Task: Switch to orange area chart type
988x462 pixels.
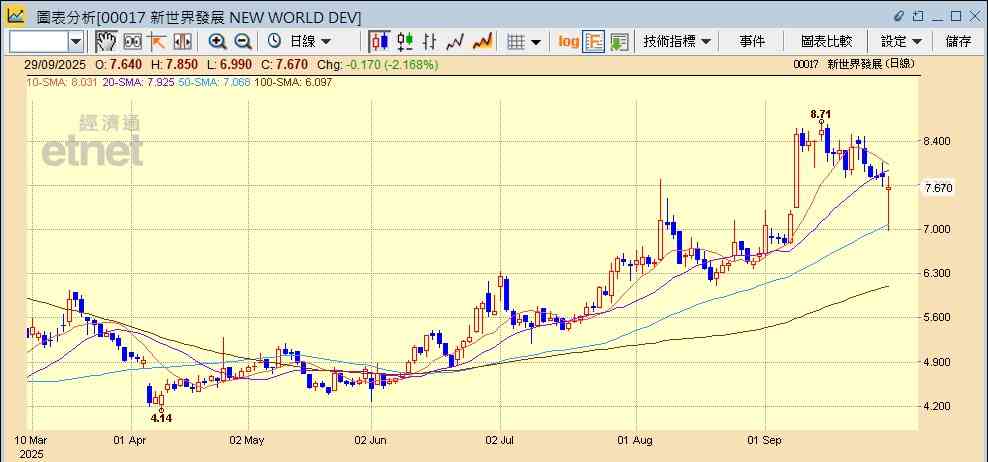Action: click(482, 42)
